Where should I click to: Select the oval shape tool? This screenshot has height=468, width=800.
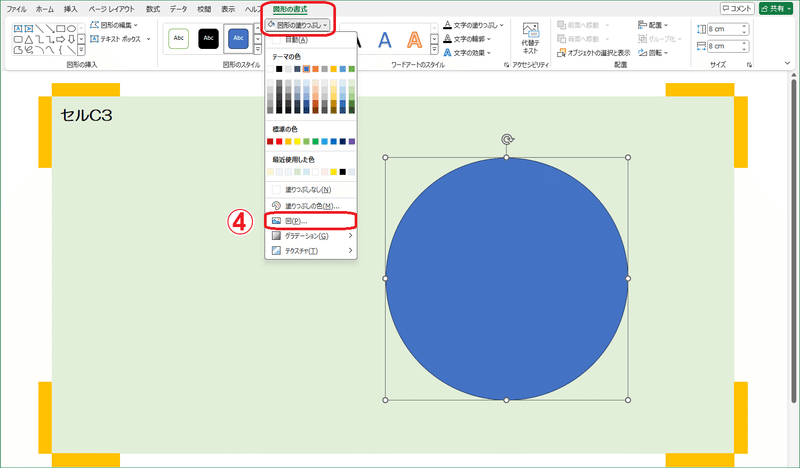tap(71, 29)
